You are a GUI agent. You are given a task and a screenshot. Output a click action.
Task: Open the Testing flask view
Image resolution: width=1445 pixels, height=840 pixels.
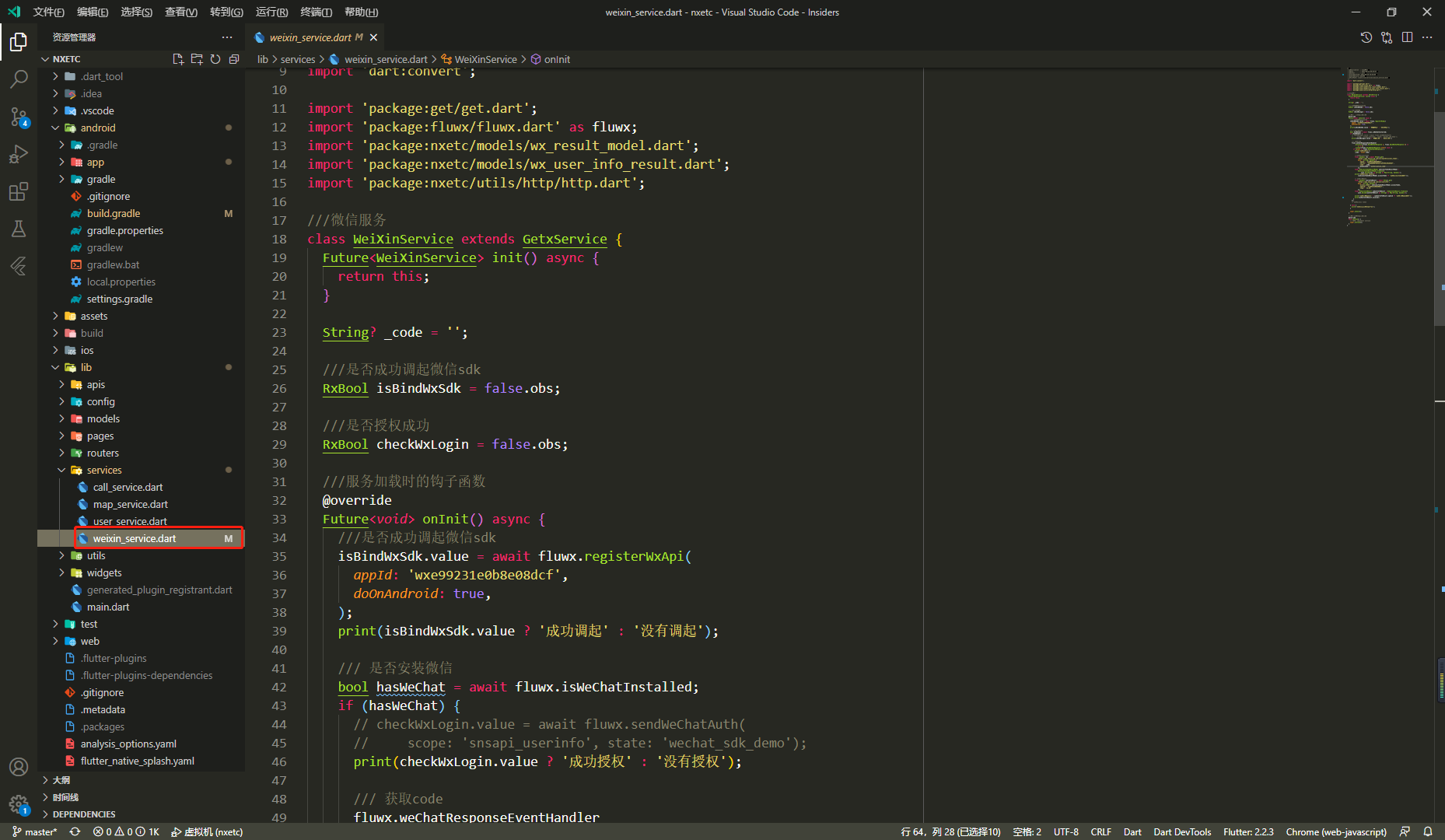point(19,229)
